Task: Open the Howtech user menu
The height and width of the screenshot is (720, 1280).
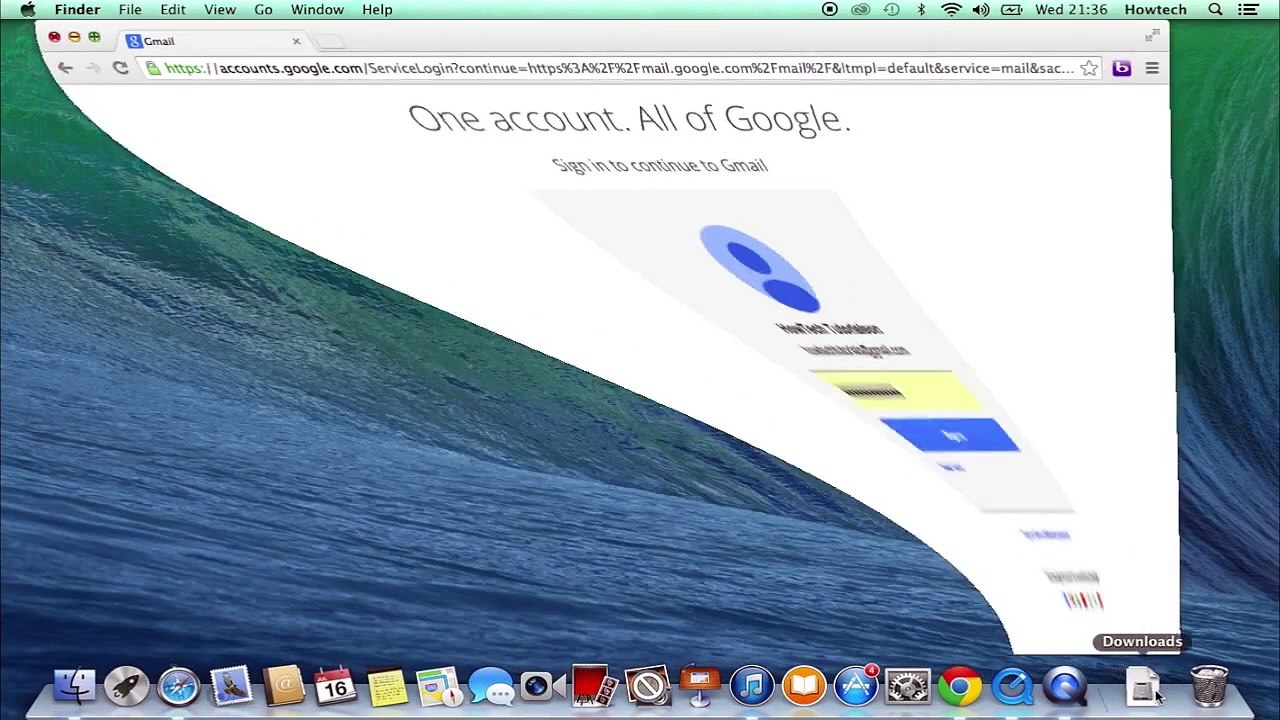Action: click(x=1155, y=10)
